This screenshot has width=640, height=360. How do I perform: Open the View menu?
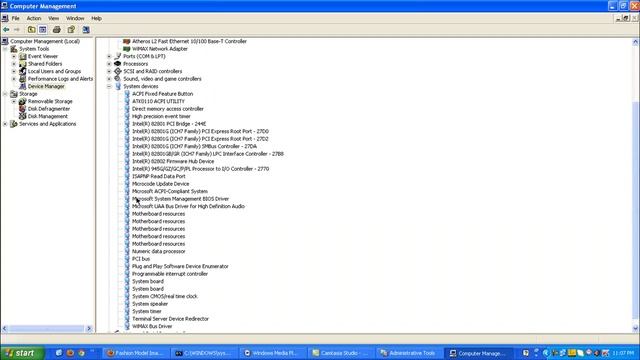(53, 18)
